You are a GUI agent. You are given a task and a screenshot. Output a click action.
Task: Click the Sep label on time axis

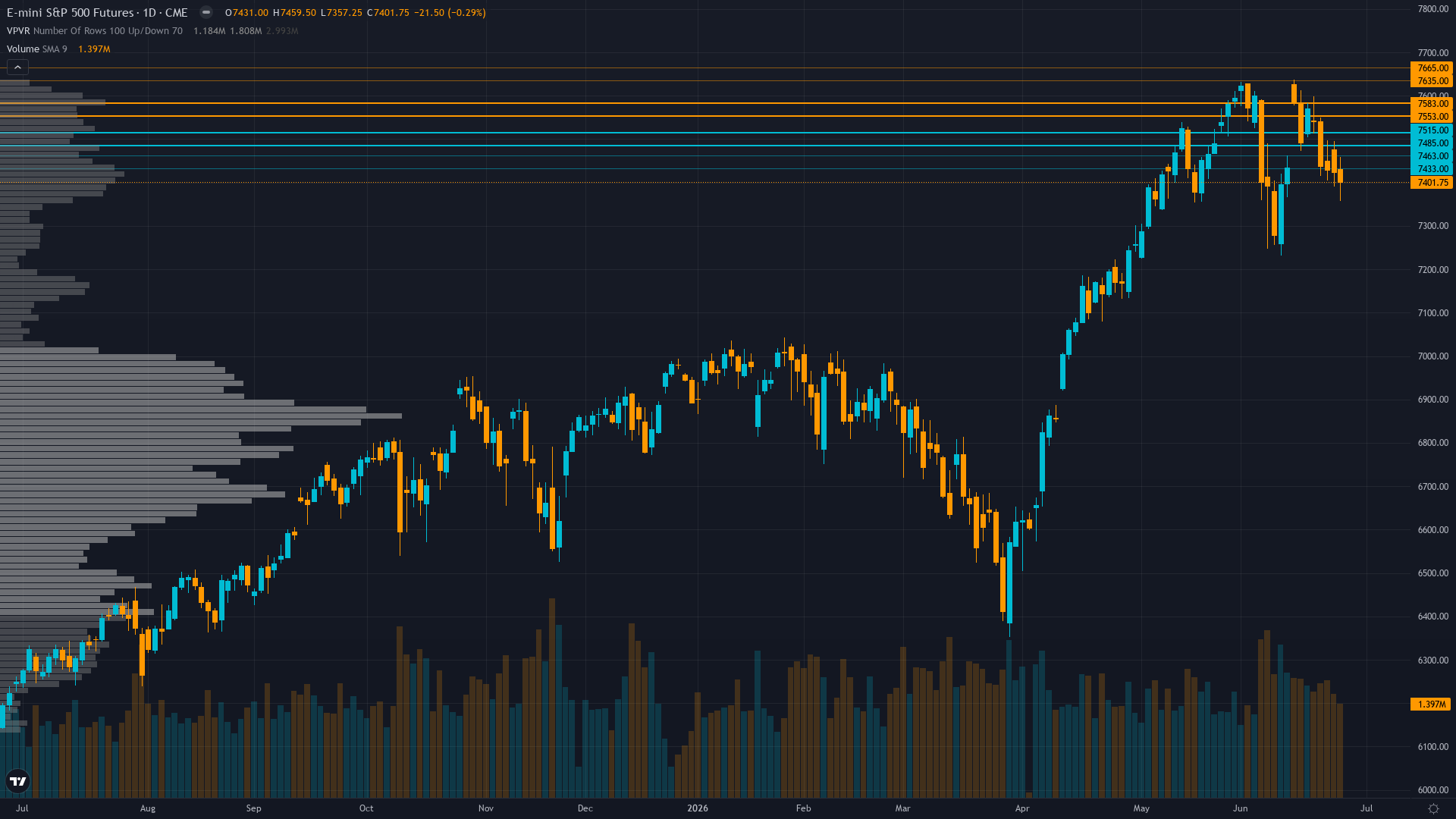pyautogui.click(x=253, y=808)
